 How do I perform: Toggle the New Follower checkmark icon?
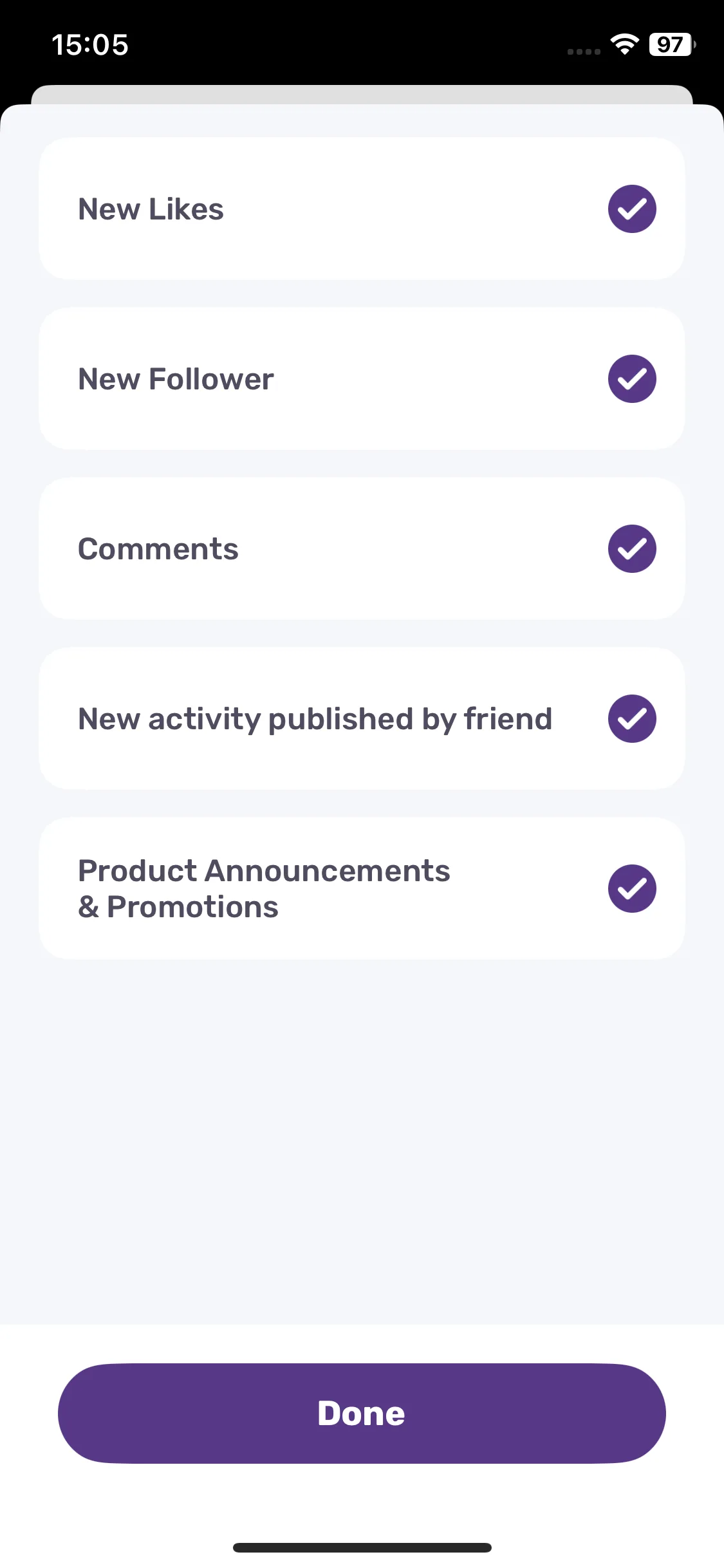click(632, 378)
